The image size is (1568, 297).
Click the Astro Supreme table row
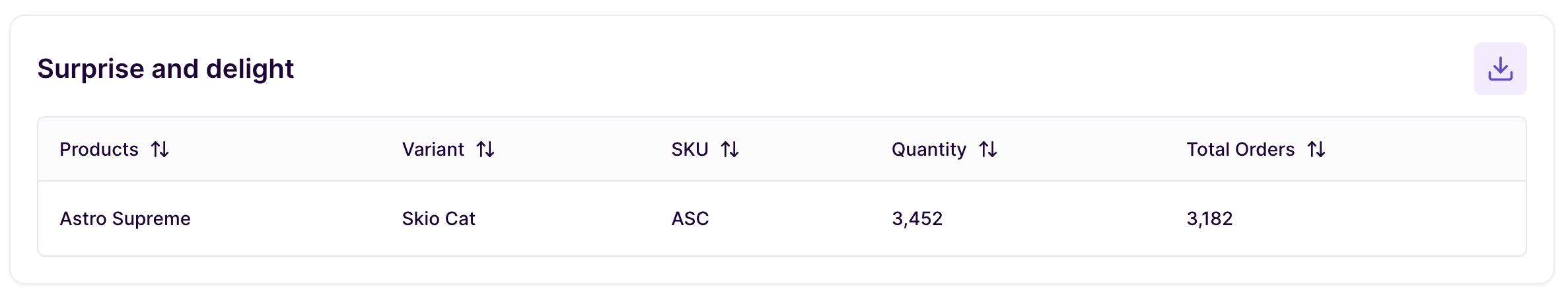782,218
